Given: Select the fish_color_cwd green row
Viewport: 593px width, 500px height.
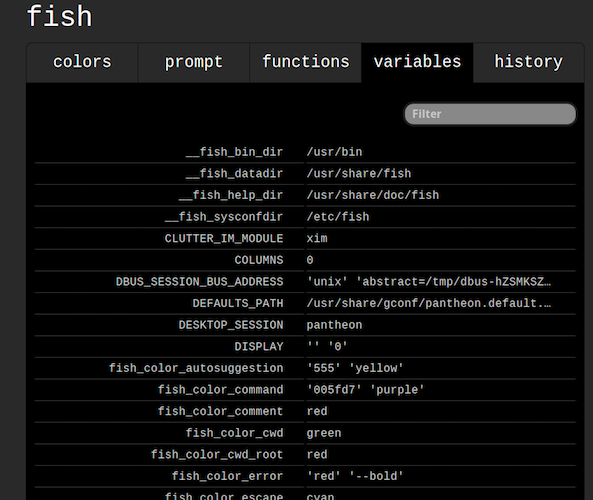Looking at the screenshot, I should tap(305, 433).
